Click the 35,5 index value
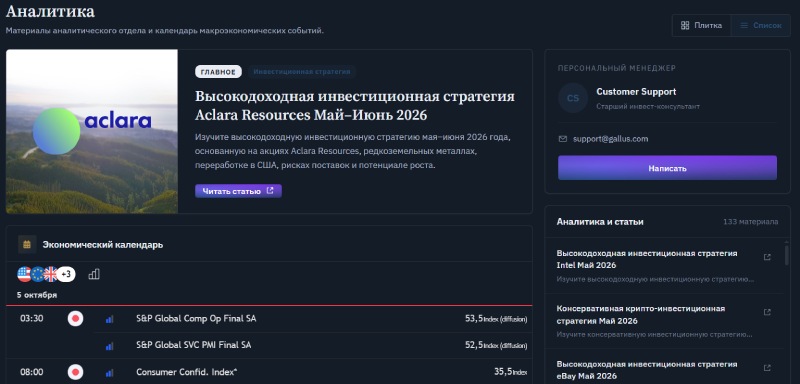Image resolution: width=800 pixels, height=384 pixels. (x=503, y=372)
